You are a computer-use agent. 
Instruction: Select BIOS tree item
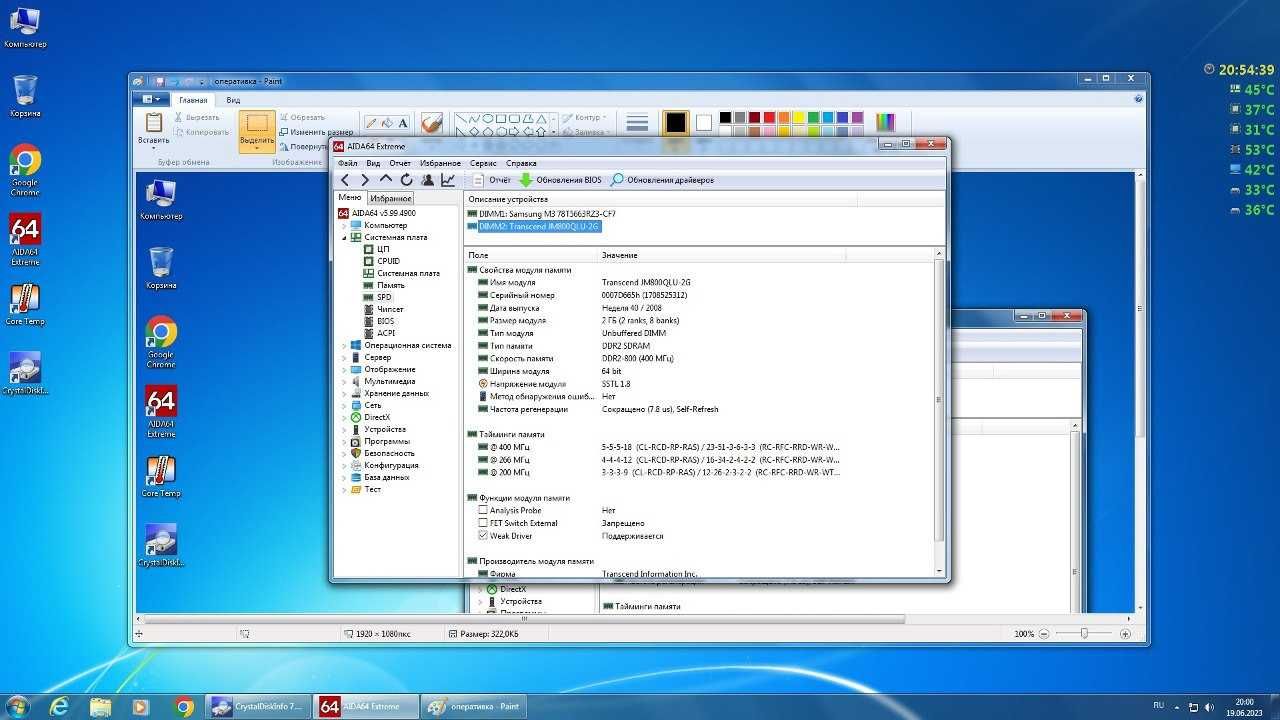pos(385,321)
